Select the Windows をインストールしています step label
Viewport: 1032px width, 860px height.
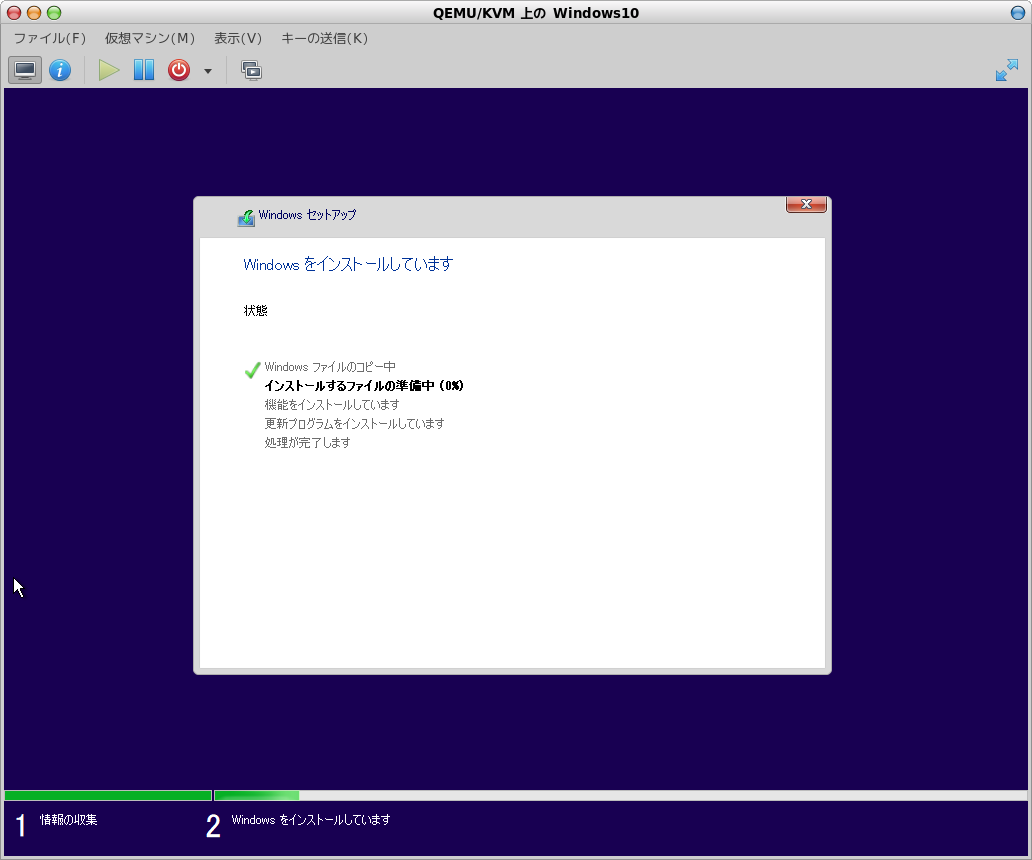point(310,818)
